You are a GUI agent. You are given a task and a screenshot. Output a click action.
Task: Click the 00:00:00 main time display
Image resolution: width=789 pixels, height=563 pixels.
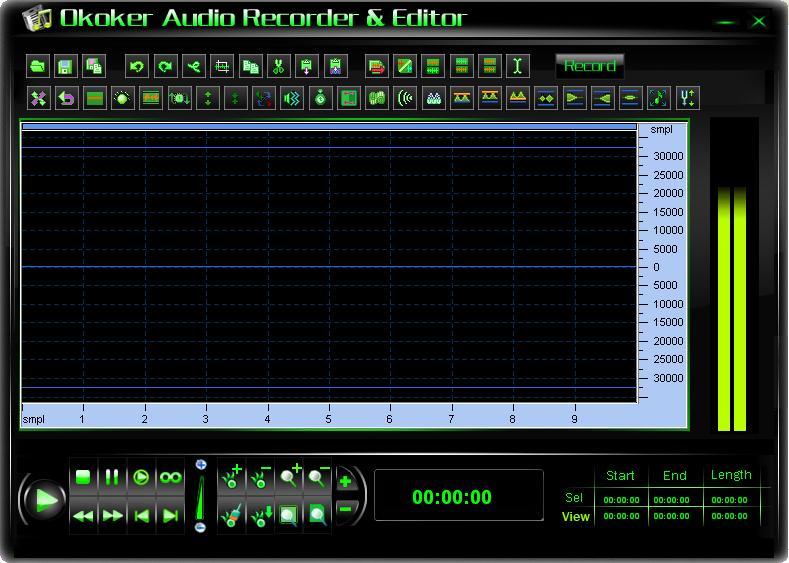[x=451, y=497]
